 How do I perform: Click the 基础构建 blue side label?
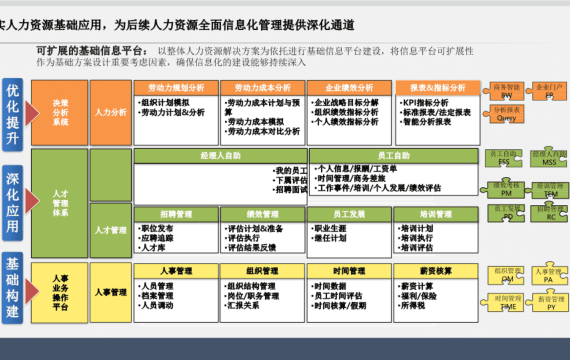pos(12,288)
